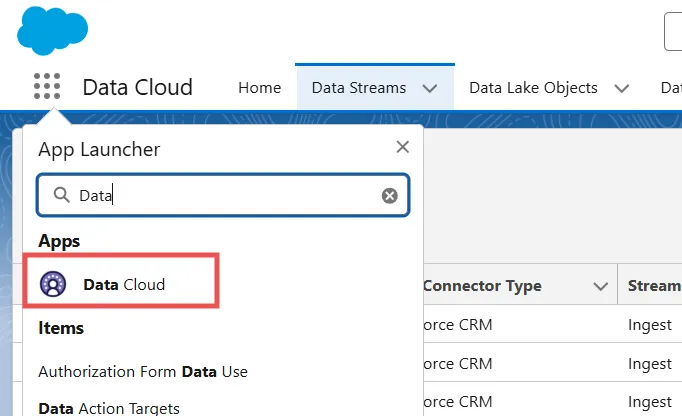Open Authorization Form Data Use item
Viewport: 682px width, 416px height.
pos(143,371)
